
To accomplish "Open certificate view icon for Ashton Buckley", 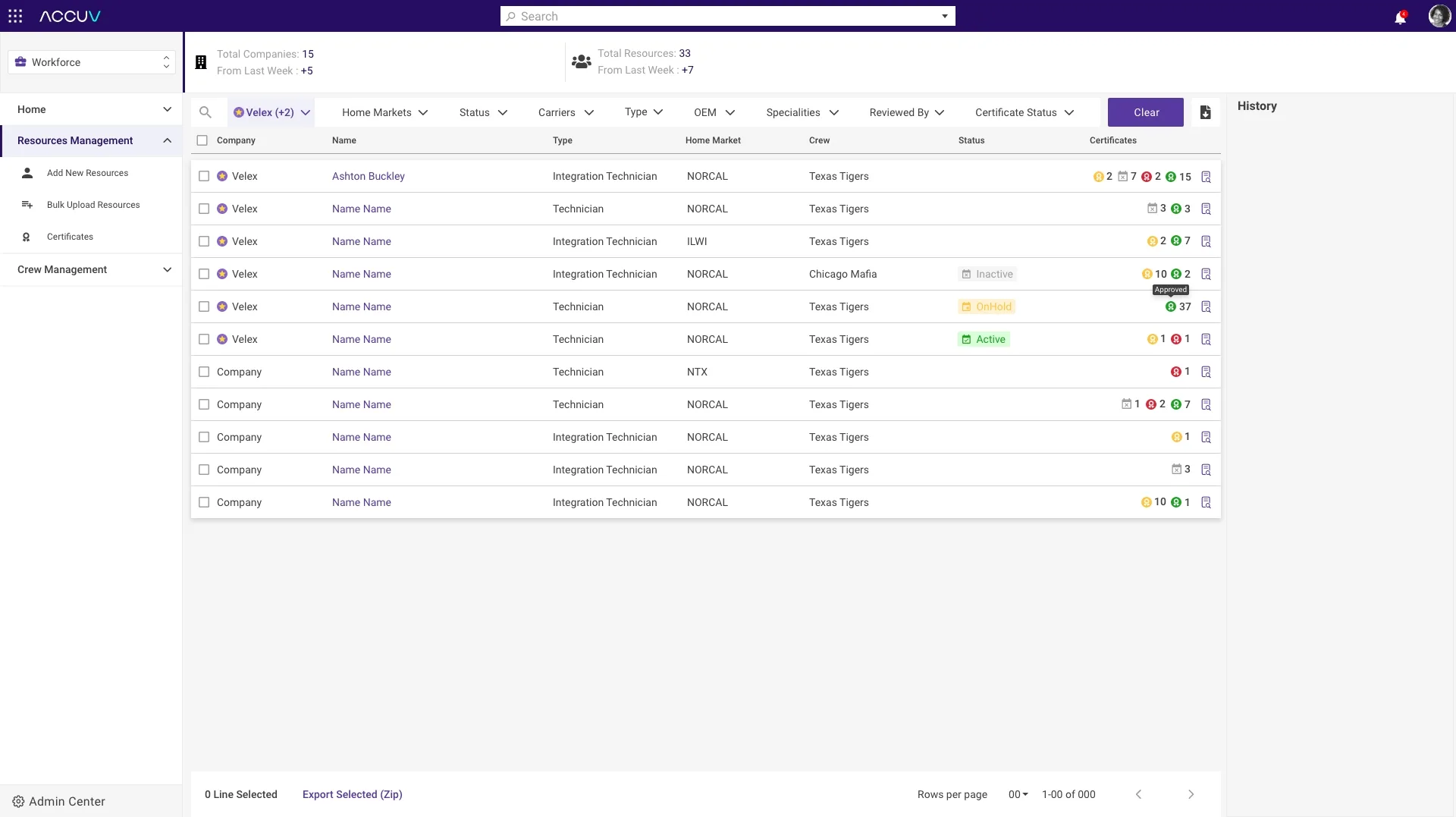I will [x=1206, y=177].
